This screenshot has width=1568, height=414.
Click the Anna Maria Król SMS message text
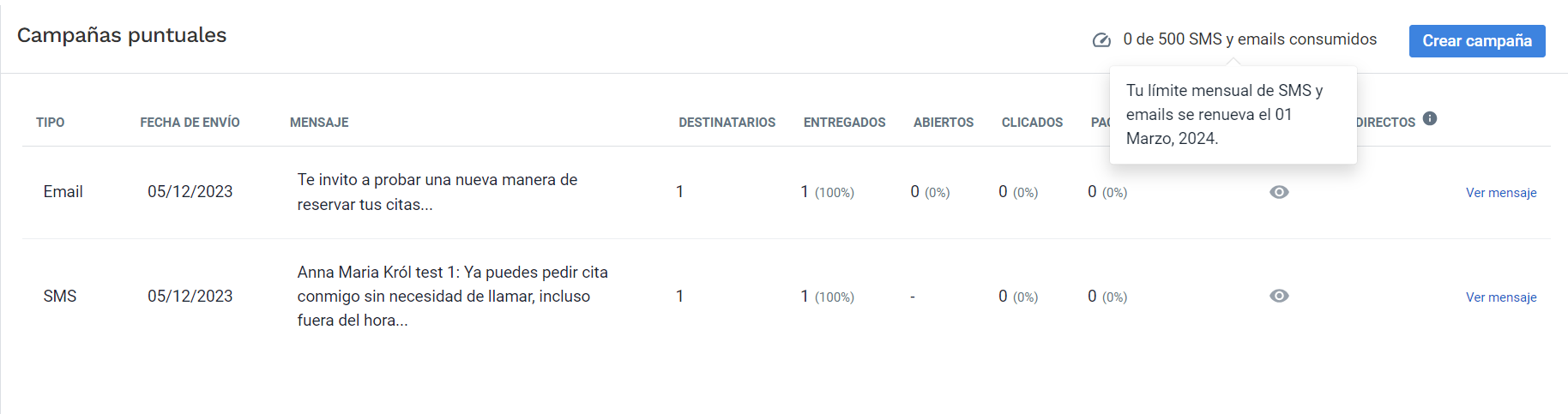452,296
